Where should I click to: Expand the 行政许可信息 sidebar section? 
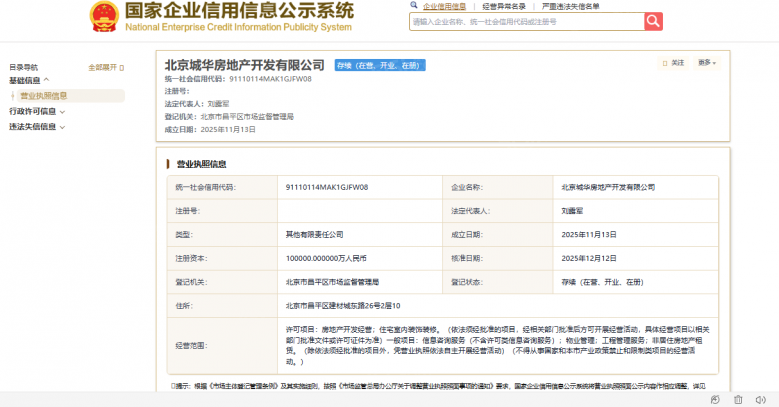(37, 111)
